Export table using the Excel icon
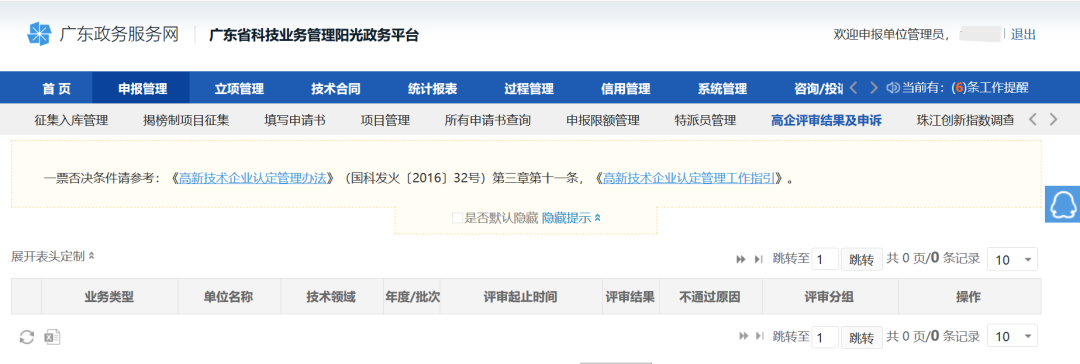 (x=52, y=336)
